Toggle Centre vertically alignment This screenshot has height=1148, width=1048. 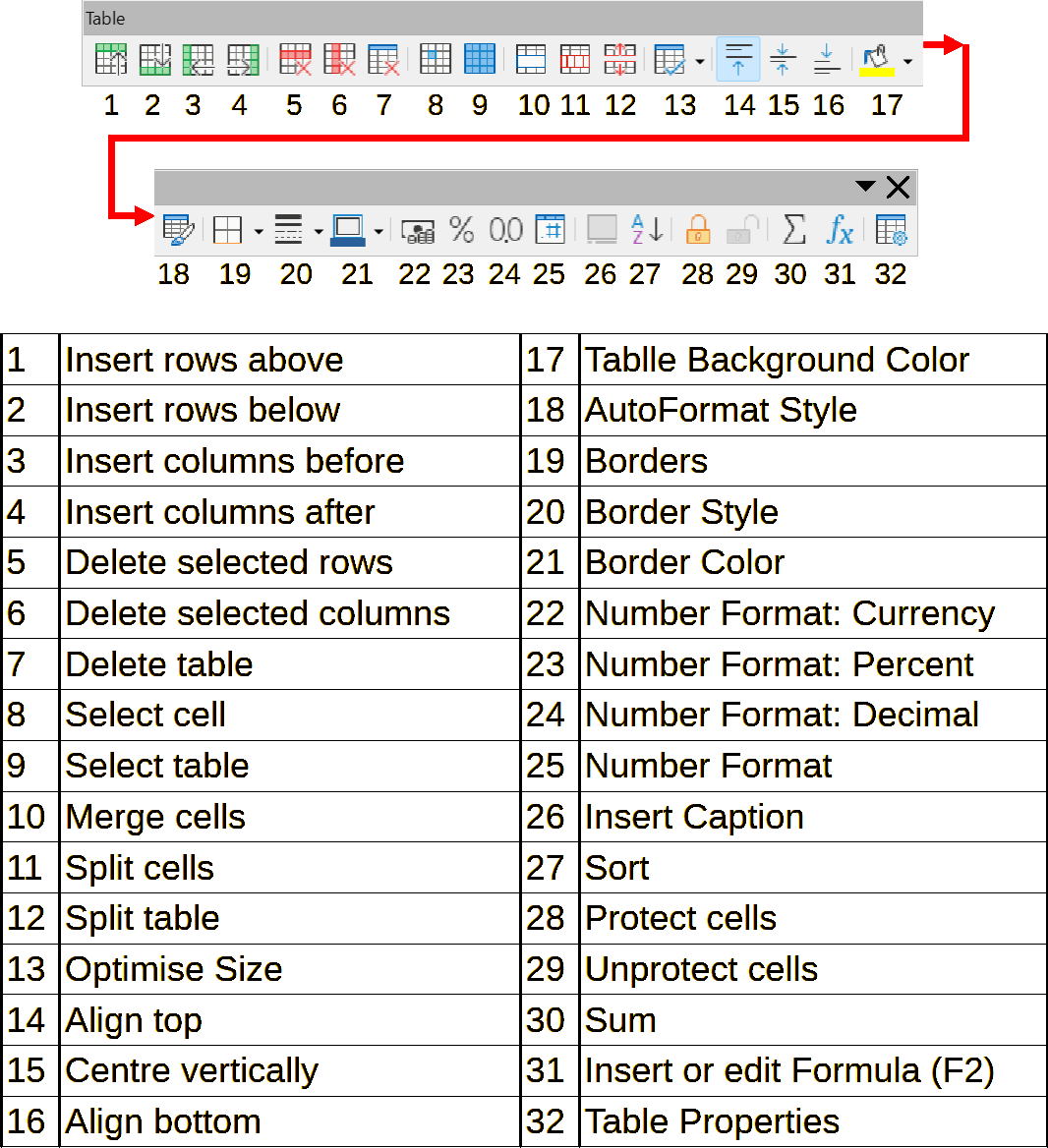click(783, 60)
